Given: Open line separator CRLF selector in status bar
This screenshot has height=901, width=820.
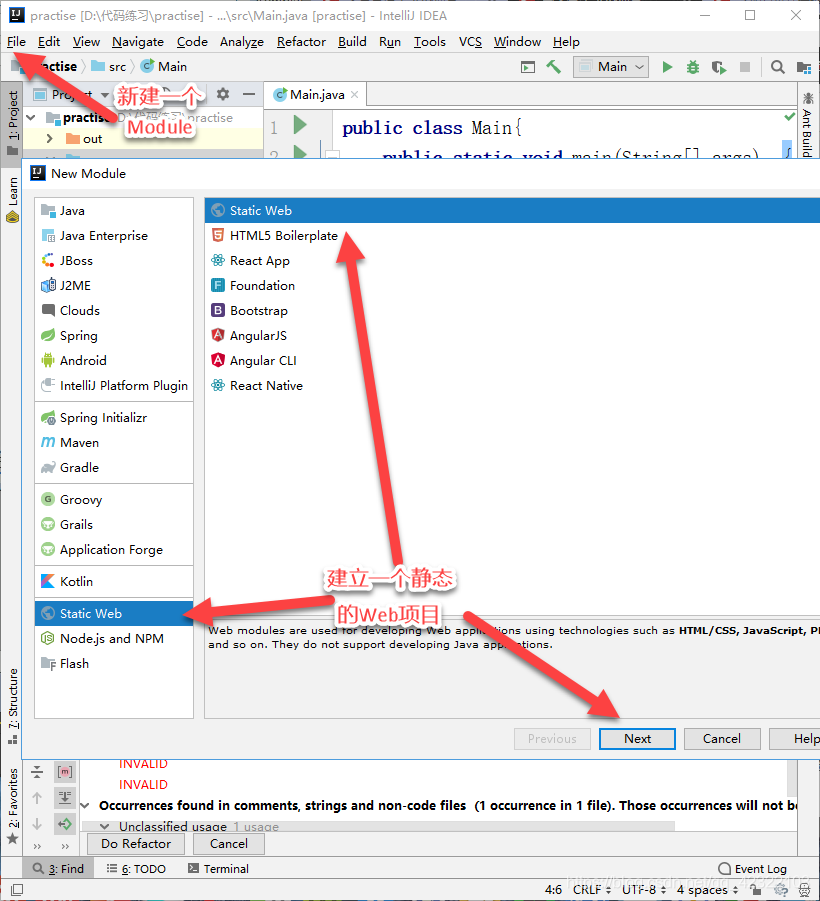Looking at the screenshot, I should 591,890.
